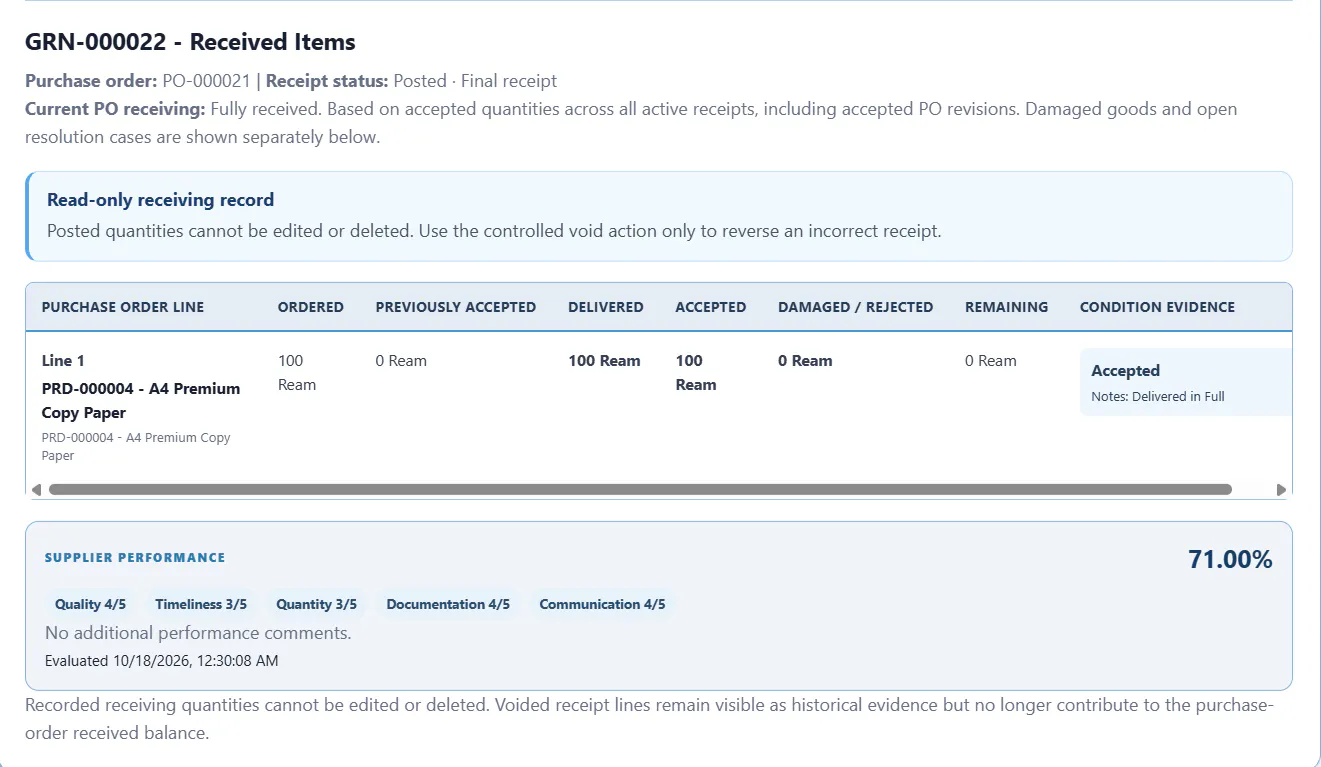Click the bold PRD-000004 - A4 Premium Copy Paper name
Image resolution: width=1321 pixels, height=767 pixels.
pos(141,400)
